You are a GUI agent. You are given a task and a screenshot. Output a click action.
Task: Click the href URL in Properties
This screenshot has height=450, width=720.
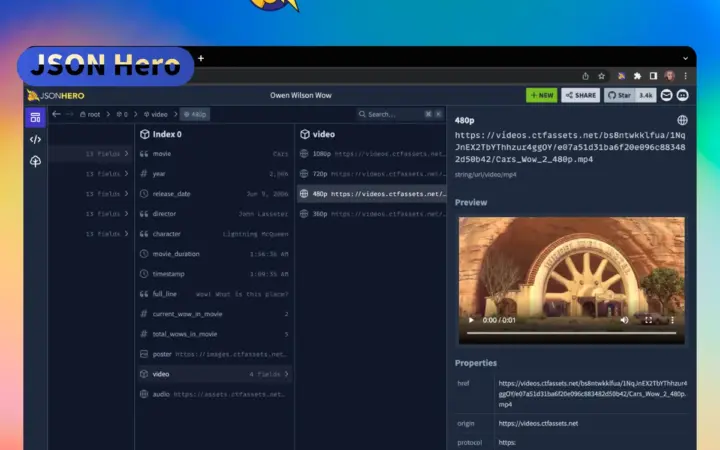[x=593, y=394]
